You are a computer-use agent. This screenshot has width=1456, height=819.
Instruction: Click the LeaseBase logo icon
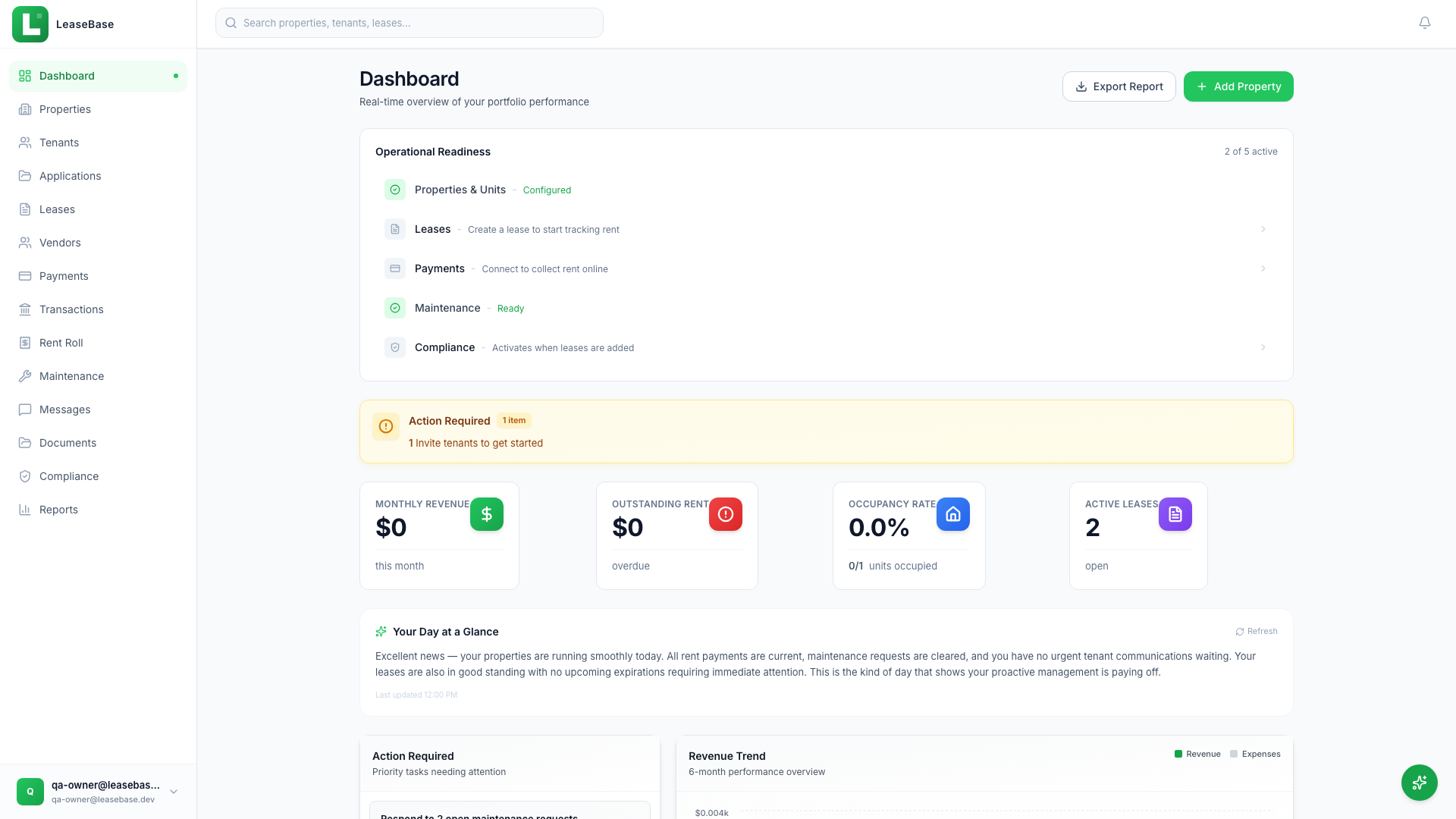click(30, 24)
